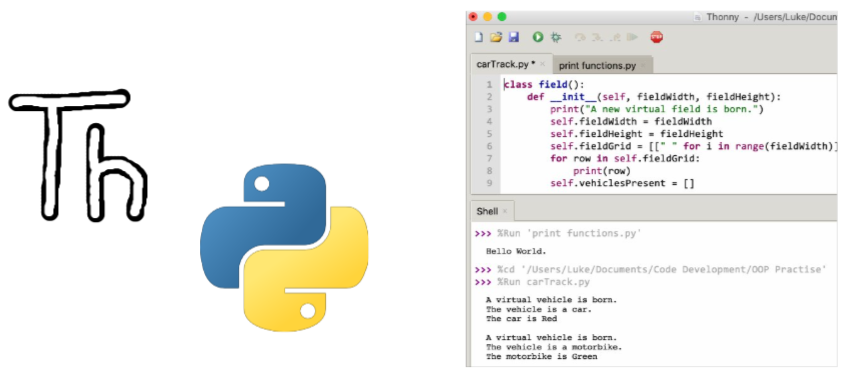Click the New file icon in Thonny toolbar
Viewport: 854px width, 380px height.
(478, 37)
